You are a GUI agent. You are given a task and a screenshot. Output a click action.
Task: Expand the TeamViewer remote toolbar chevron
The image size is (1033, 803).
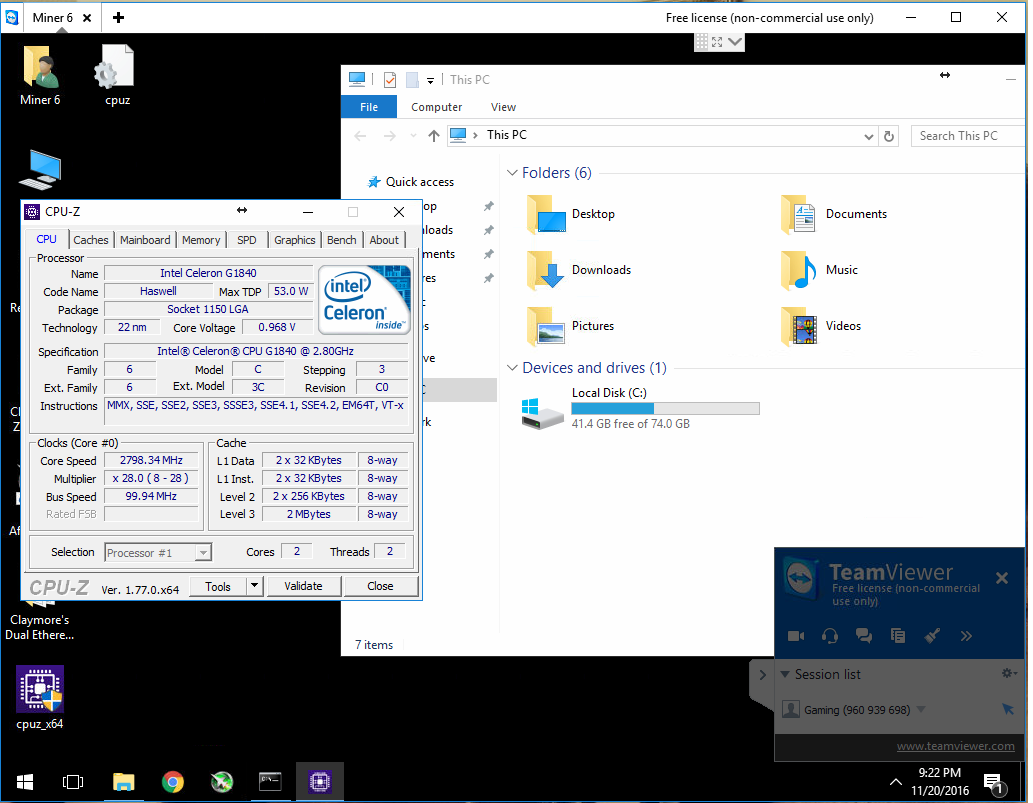735,42
